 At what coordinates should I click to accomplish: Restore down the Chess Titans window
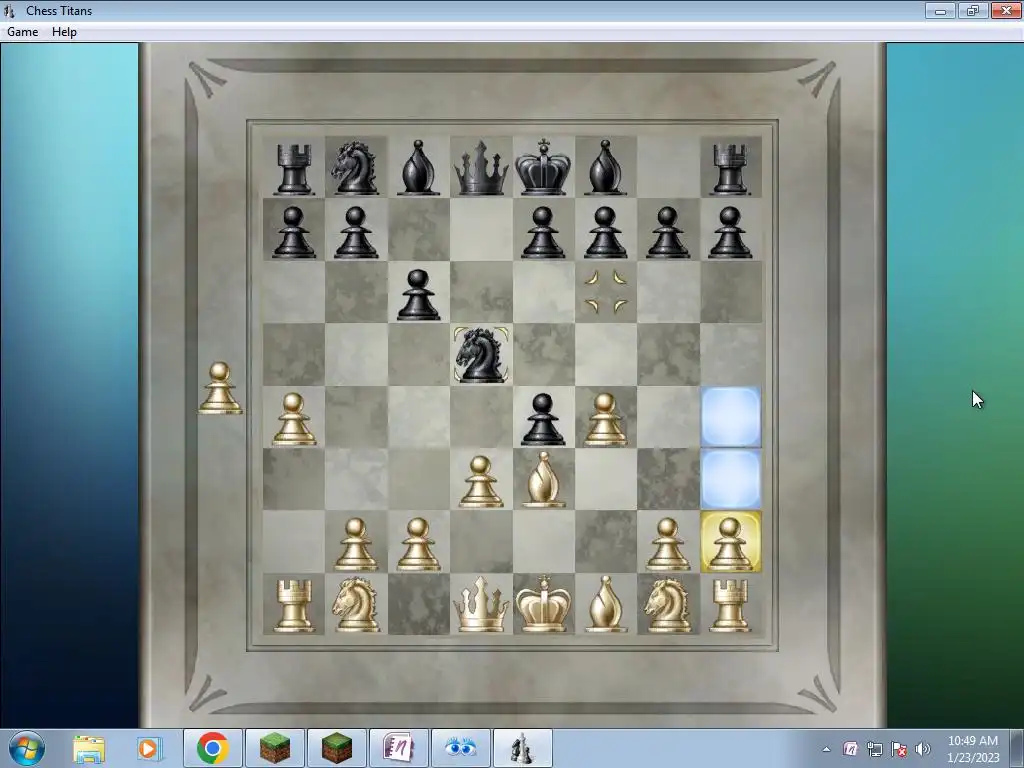[973, 10]
